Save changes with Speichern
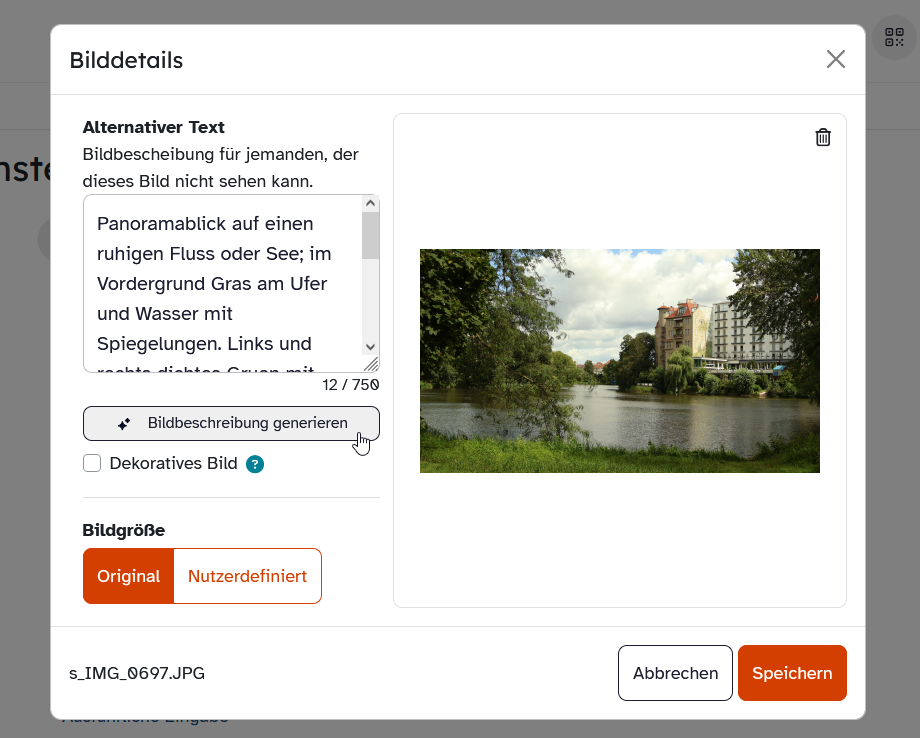Viewport: 920px width, 738px height. point(792,673)
